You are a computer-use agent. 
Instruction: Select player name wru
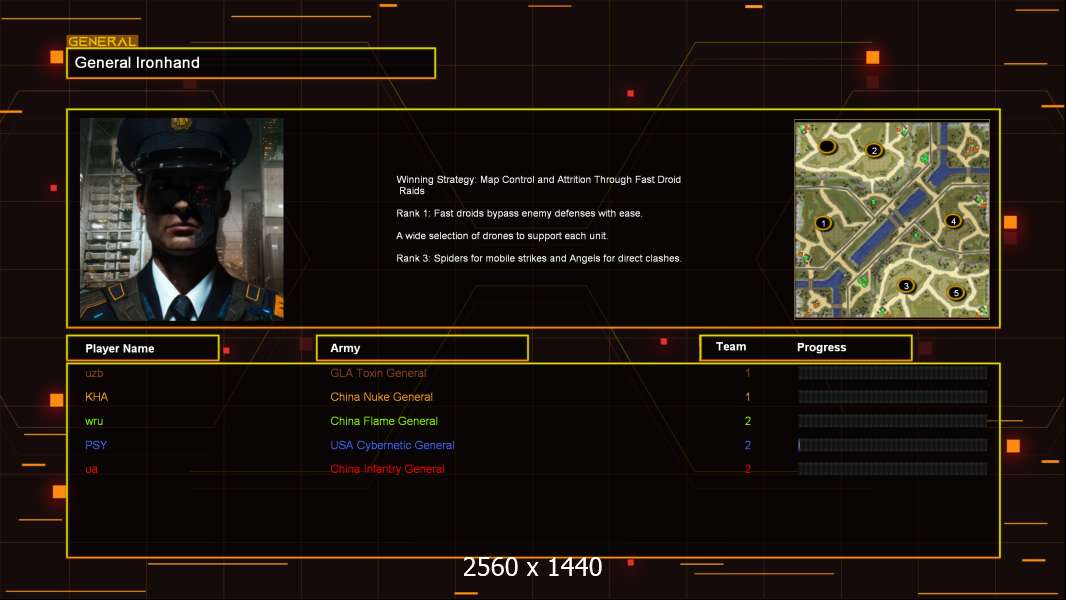(94, 421)
